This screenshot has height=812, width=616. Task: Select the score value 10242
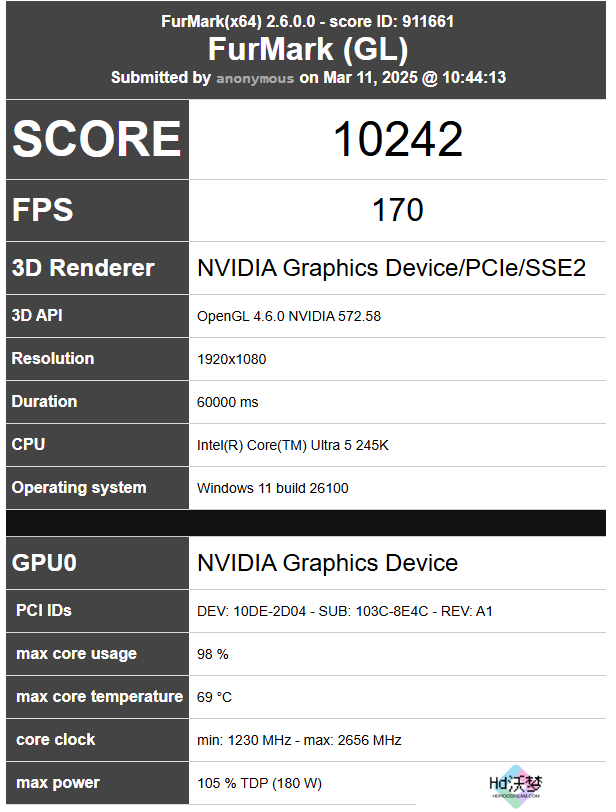coord(398,139)
